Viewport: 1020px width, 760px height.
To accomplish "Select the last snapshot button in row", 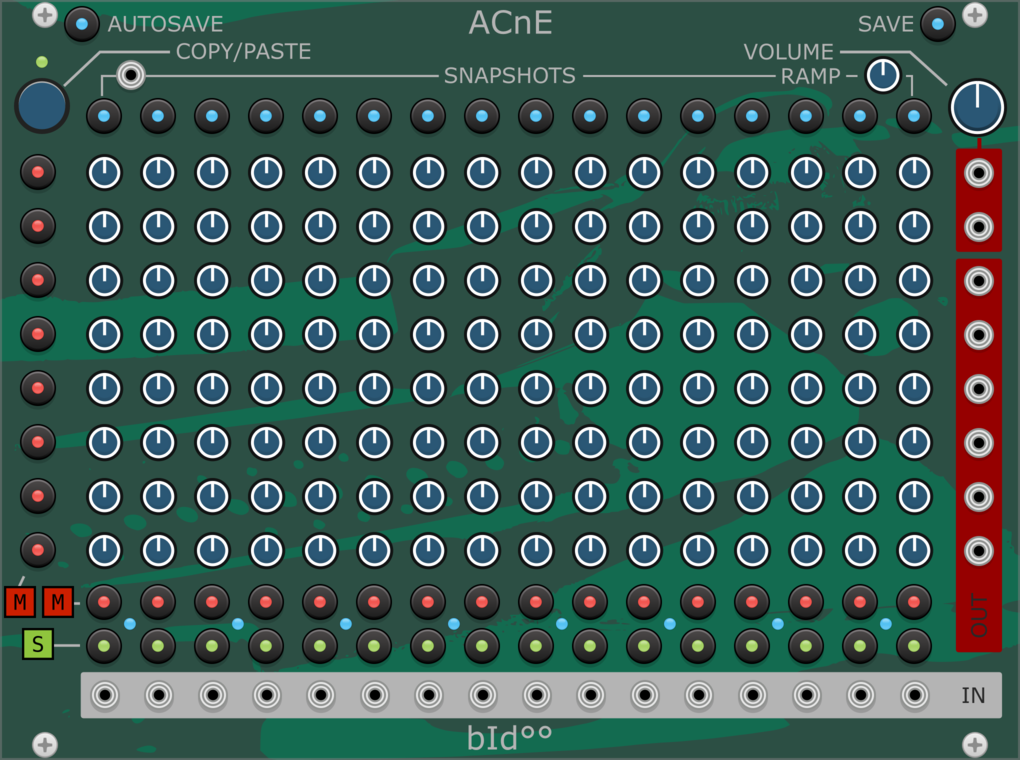I will pos(914,116).
